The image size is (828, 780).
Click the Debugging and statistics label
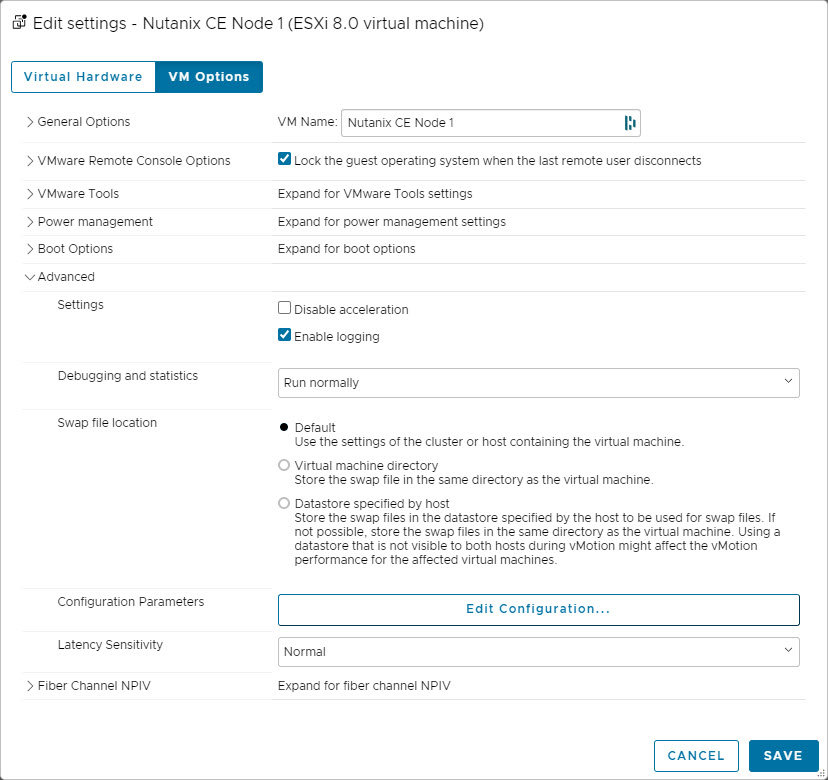point(128,376)
